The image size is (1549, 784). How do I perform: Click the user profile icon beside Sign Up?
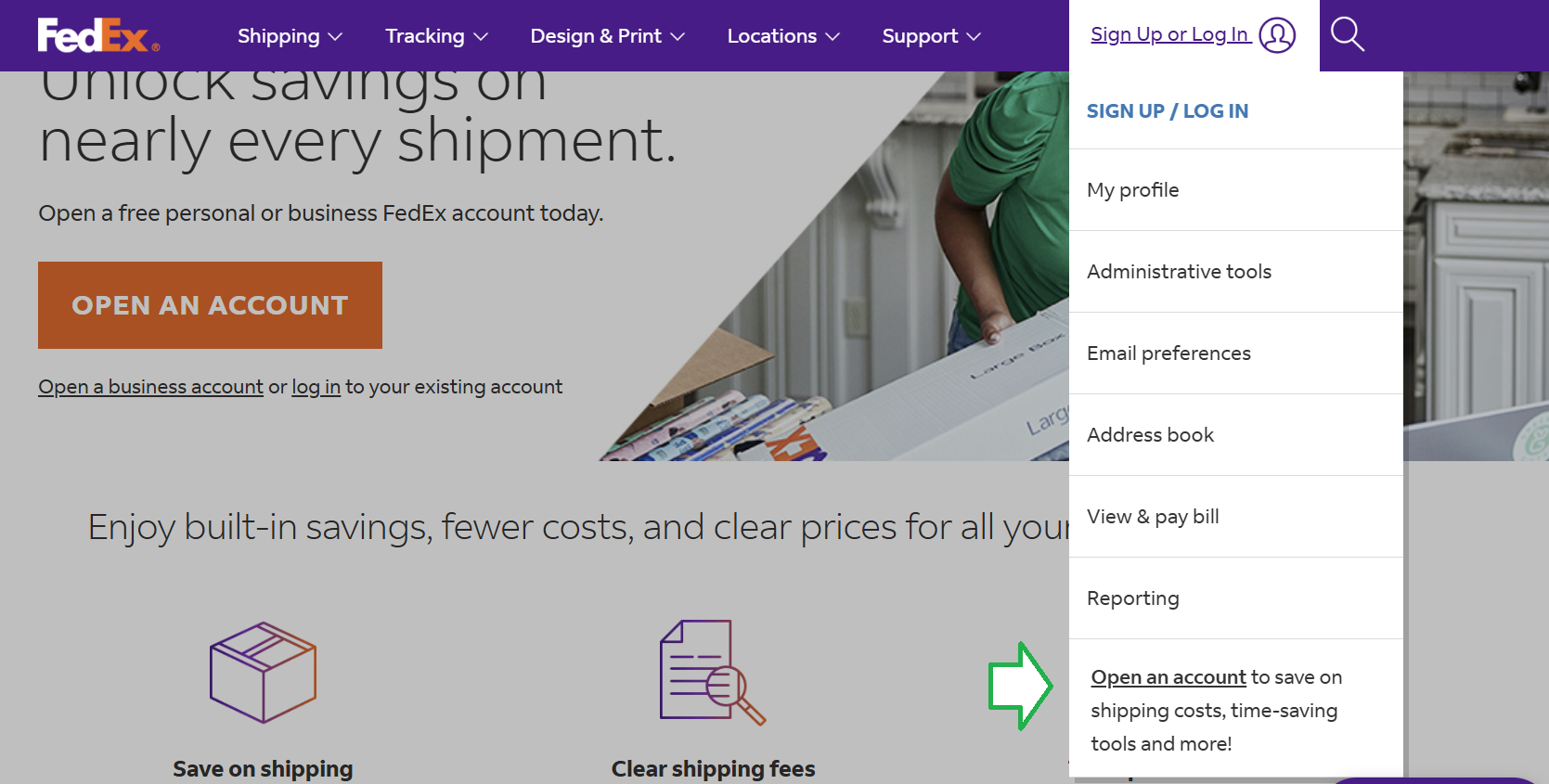click(1278, 35)
